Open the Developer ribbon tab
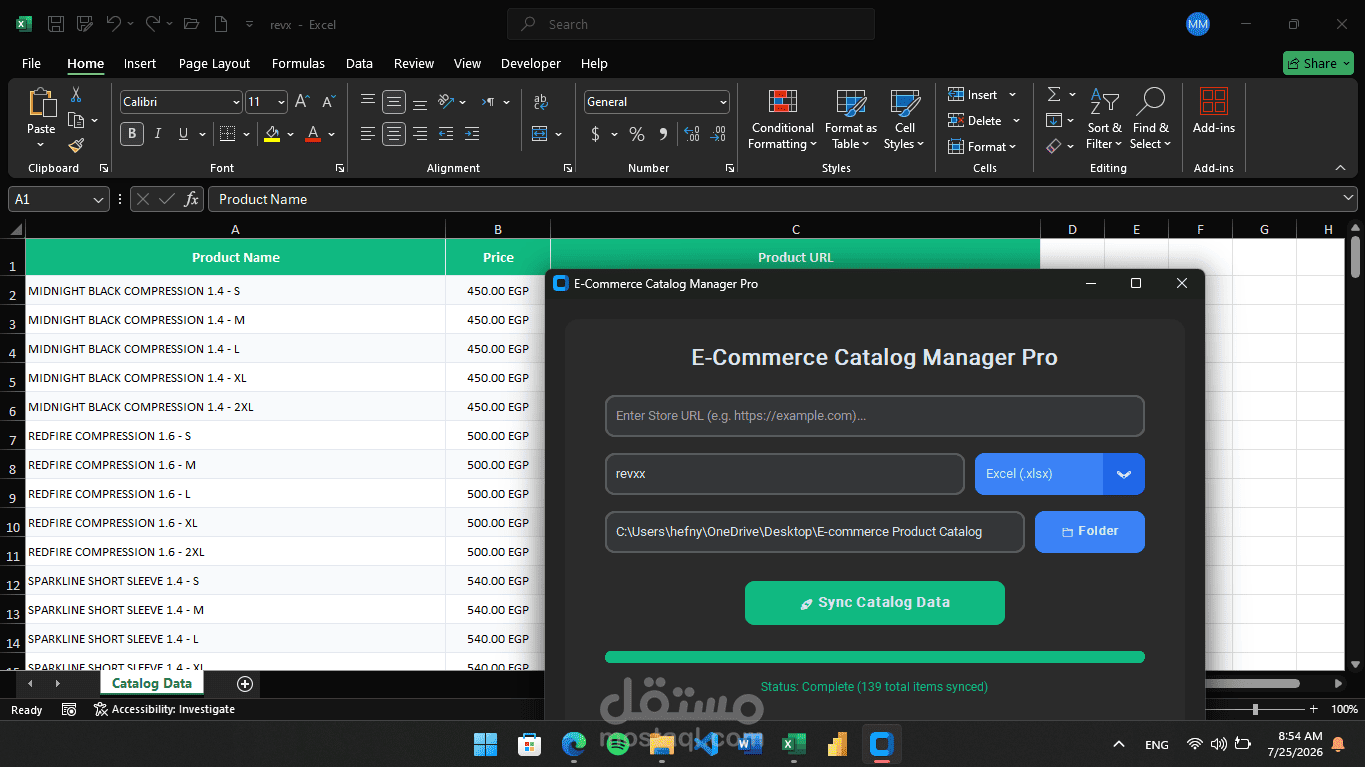 pos(531,63)
